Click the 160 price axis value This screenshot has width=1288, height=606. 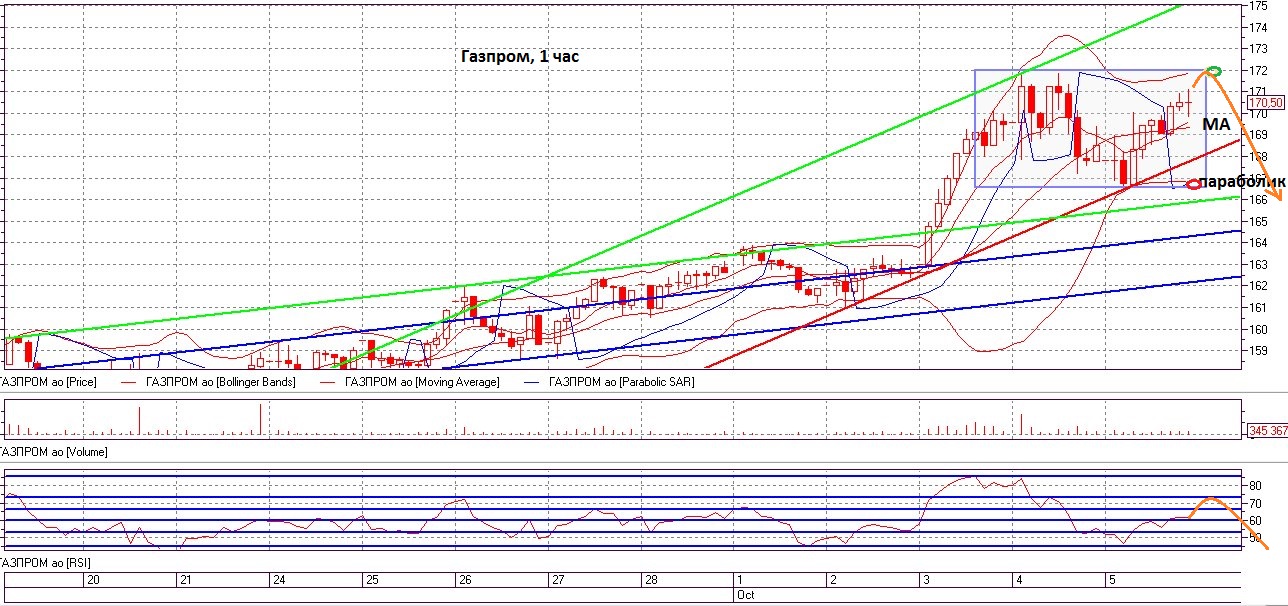point(1258,329)
